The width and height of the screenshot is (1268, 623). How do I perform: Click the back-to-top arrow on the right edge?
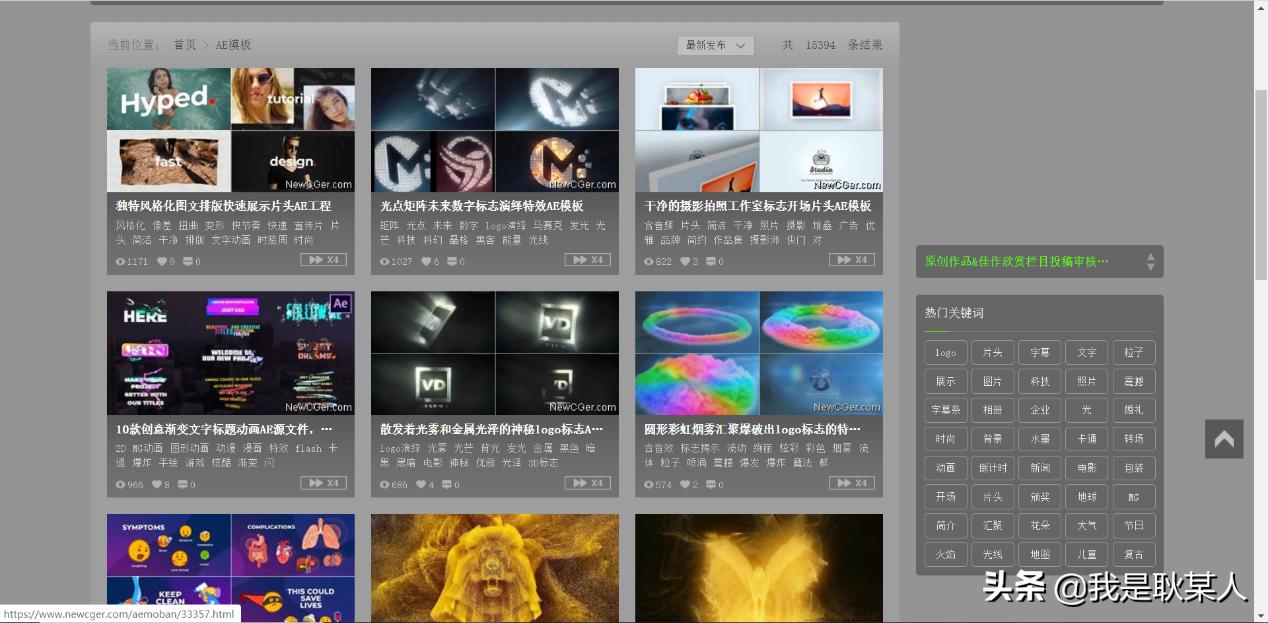tap(1223, 438)
